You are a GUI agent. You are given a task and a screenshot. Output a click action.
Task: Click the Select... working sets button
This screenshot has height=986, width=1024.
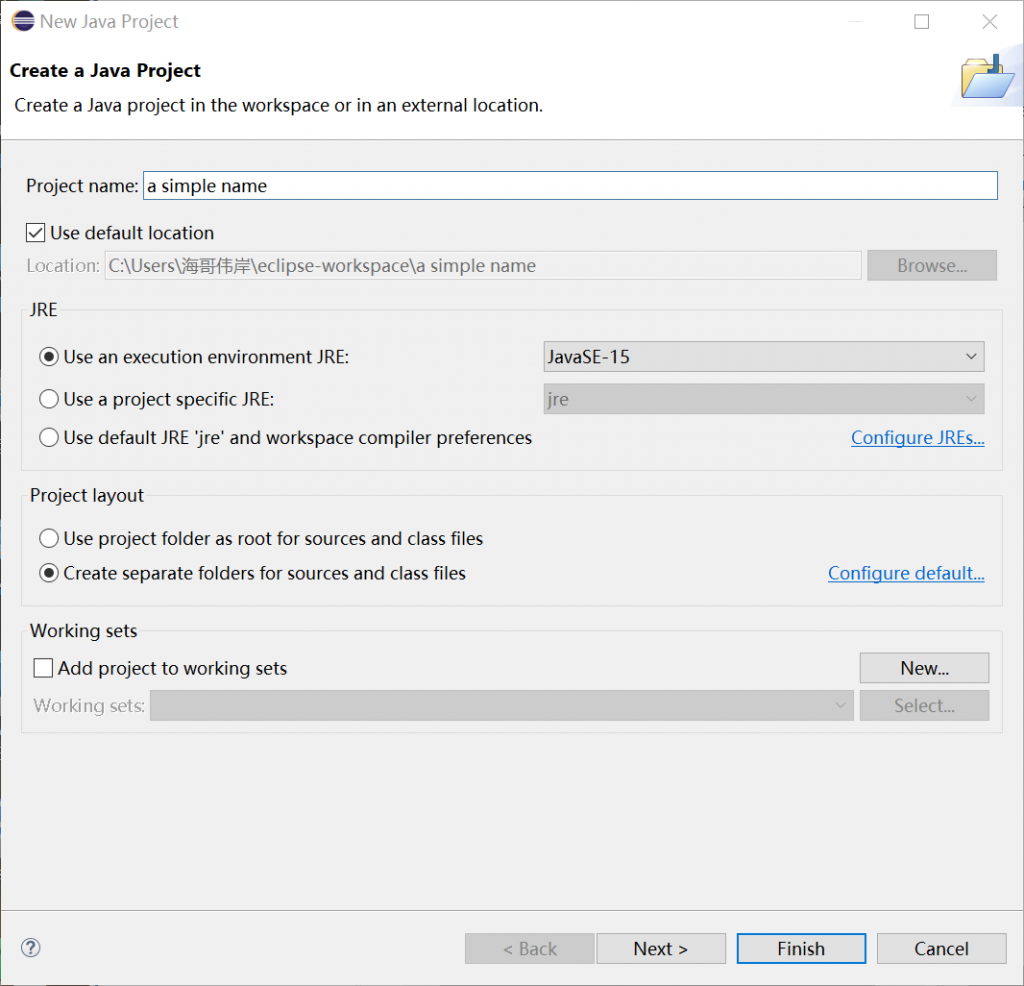(x=924, y=706)
